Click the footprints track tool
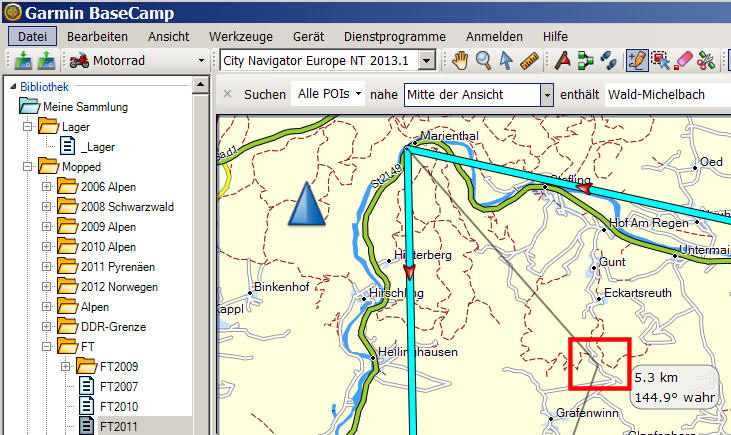Screen dimensions: 731x435 point(609,61)
